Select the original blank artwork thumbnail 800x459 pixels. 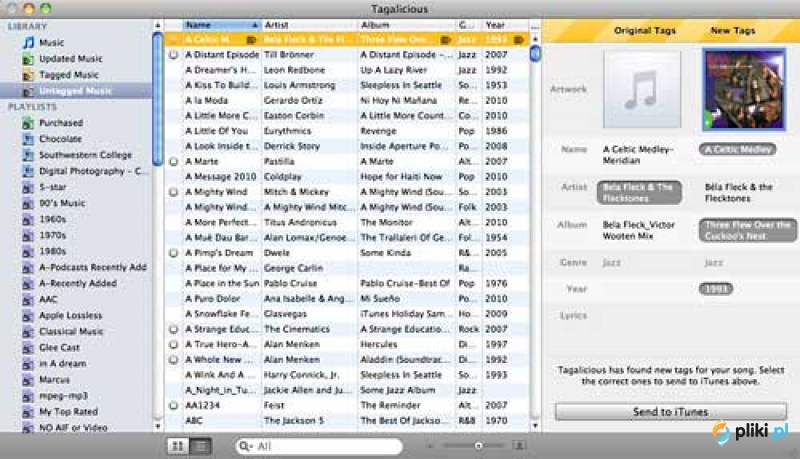coord(642,89)
